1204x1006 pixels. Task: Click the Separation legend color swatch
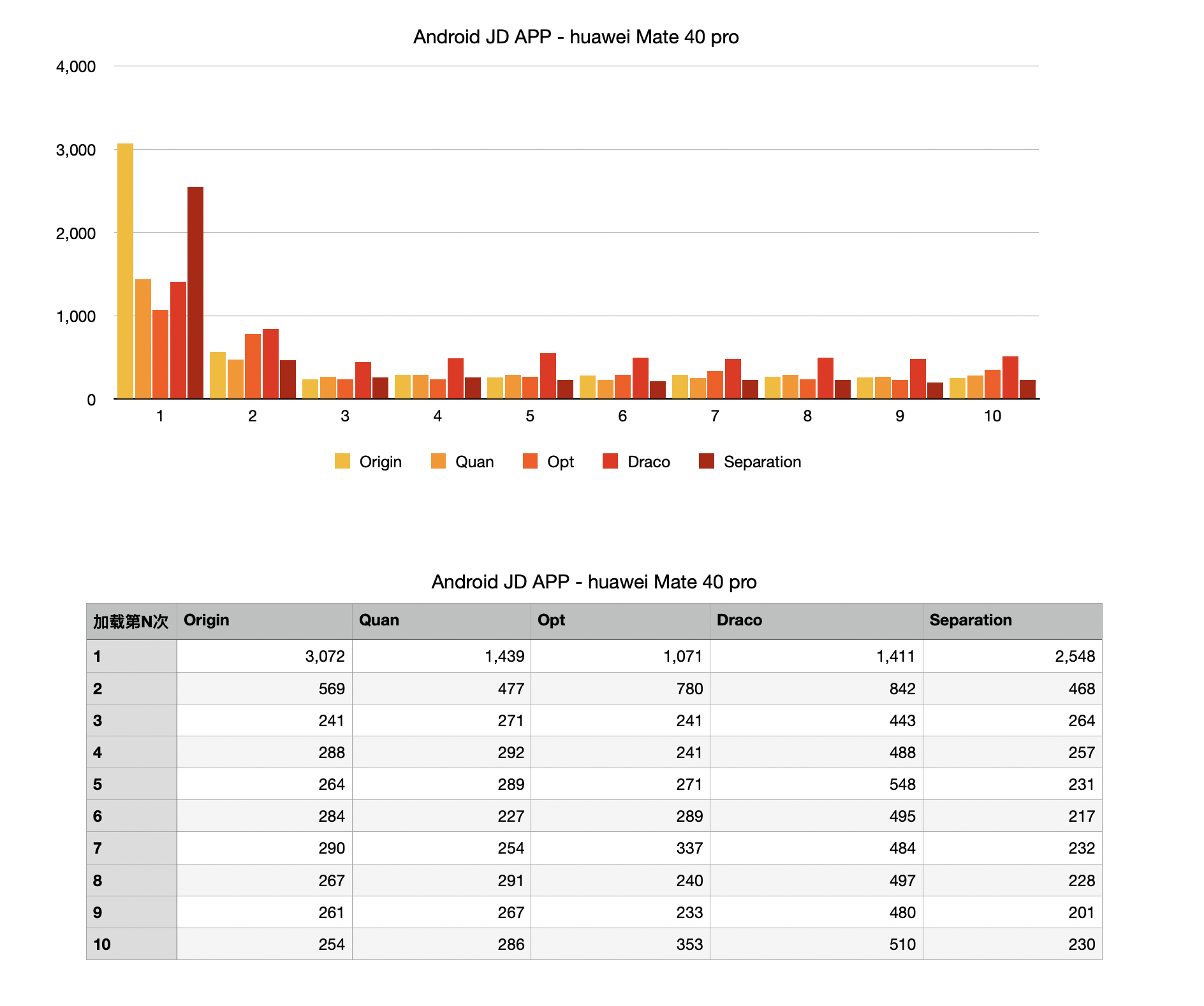pyautogui.click(x=707, y=461)
